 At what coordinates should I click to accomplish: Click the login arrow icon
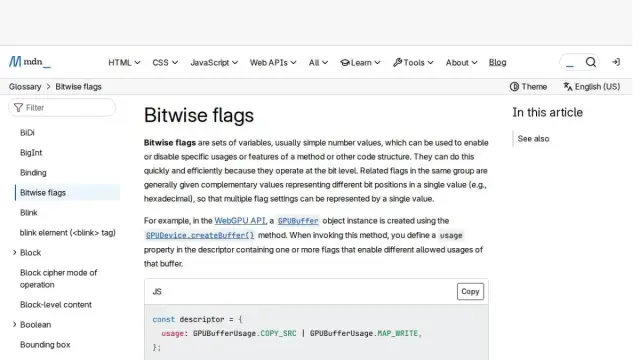pos(616,62)
